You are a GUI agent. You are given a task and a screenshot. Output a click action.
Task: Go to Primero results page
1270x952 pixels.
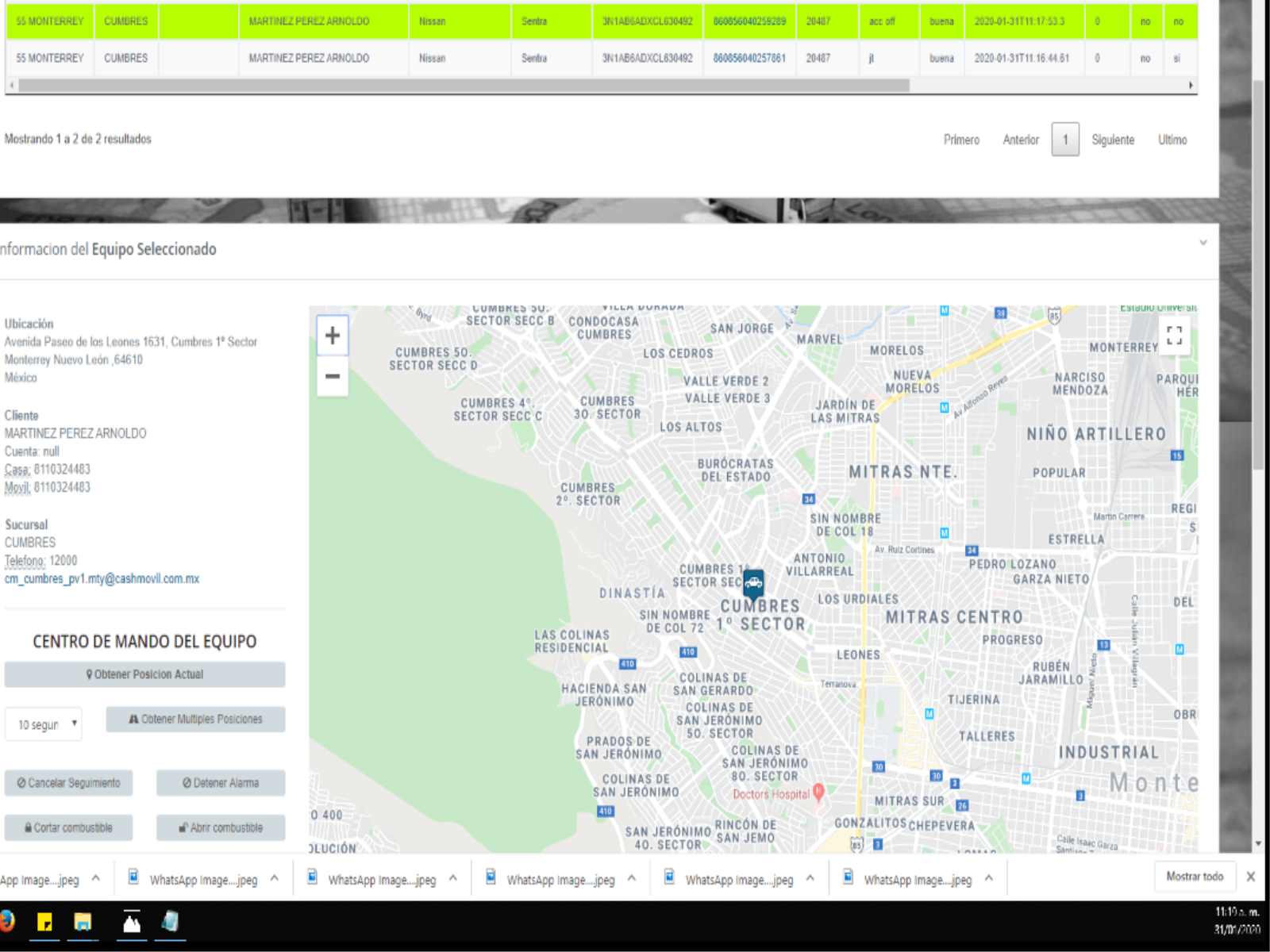[x=961, y=140]
